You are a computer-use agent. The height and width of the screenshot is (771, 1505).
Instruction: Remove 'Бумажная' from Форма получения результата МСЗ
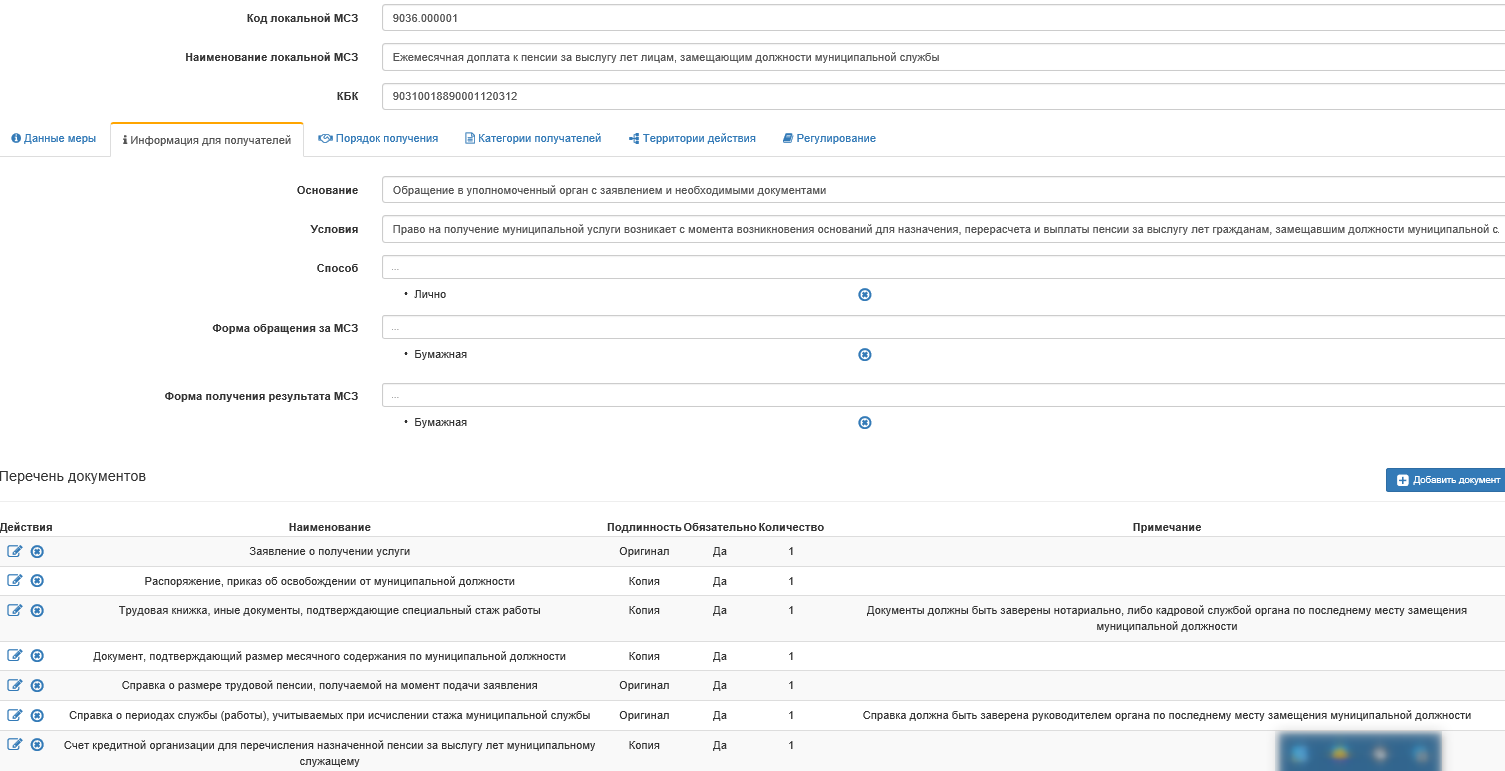point(865,422)
